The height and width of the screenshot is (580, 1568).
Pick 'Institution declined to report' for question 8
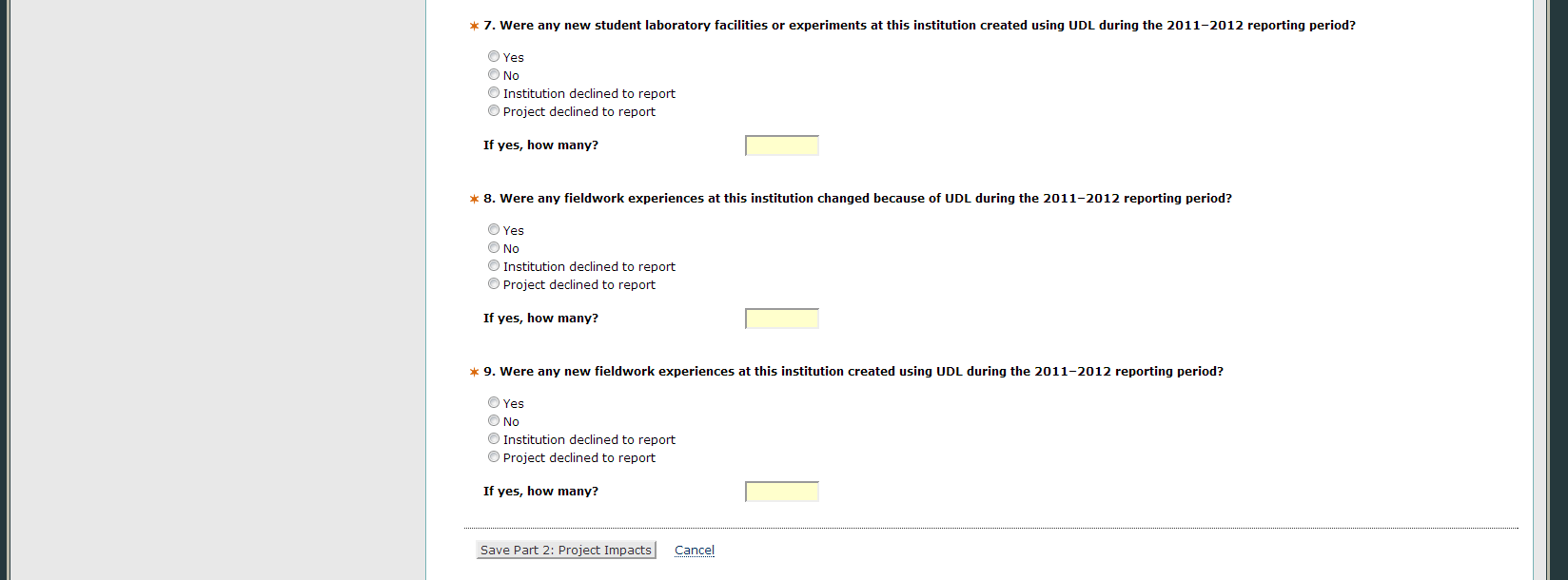click(494, 266)
